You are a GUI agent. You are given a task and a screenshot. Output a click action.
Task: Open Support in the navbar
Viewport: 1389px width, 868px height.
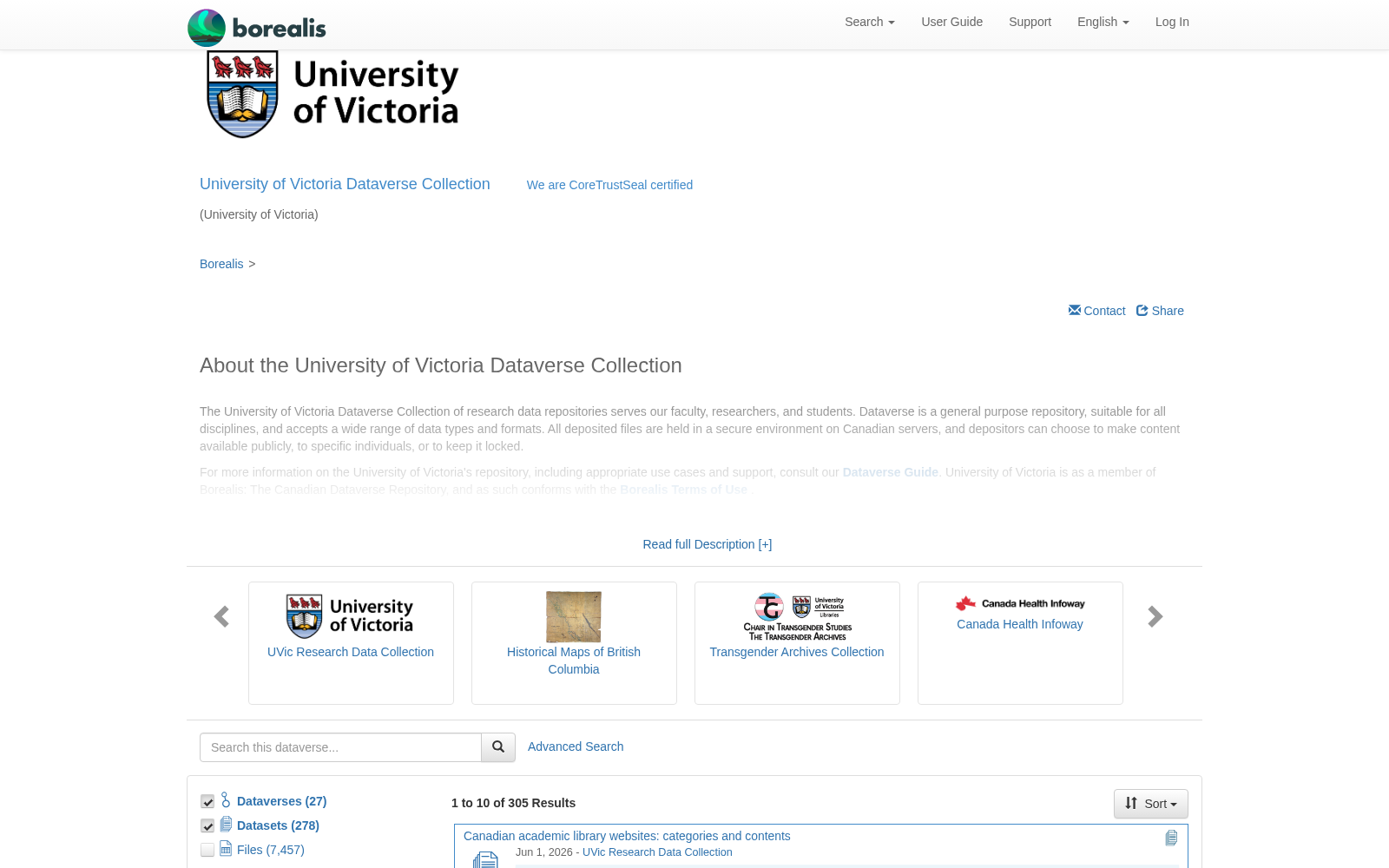coord(1030,22)
